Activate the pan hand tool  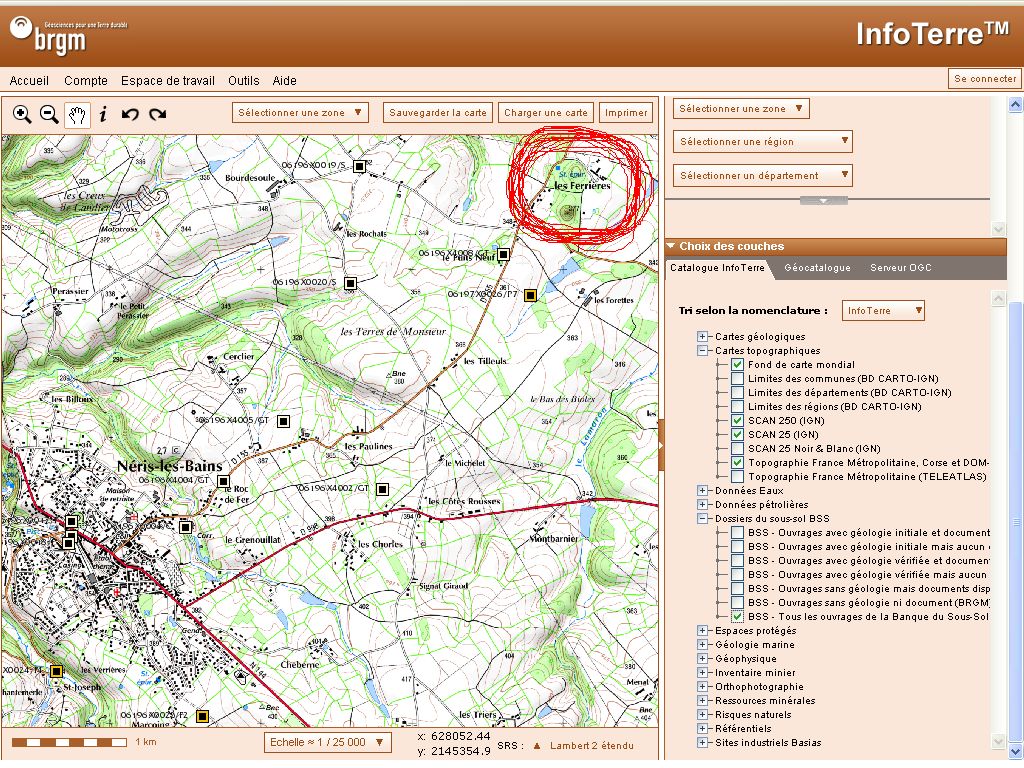pos(77,114)
